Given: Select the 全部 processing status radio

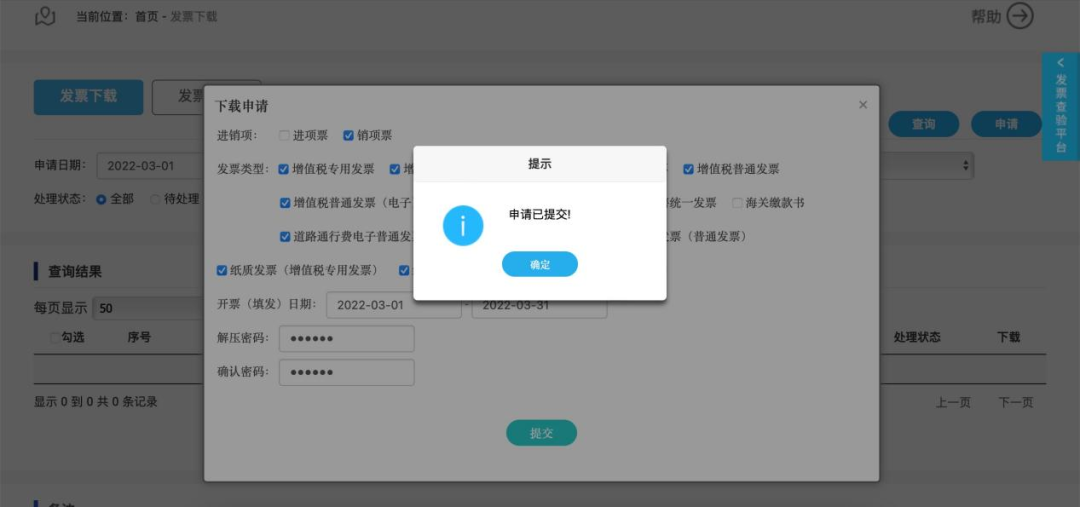Looking at the screenshot, I should click(x=101, y=199).
